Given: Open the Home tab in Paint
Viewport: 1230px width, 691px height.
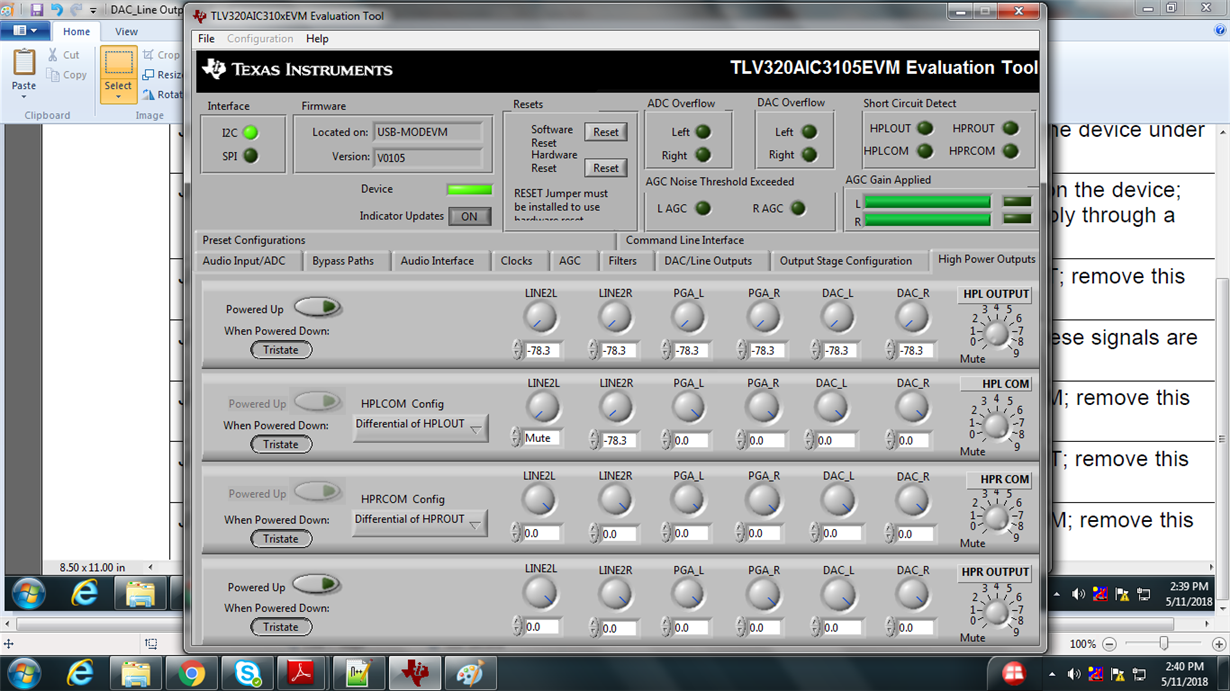Looking at the screenshot, I should click(x=76, y=31).
